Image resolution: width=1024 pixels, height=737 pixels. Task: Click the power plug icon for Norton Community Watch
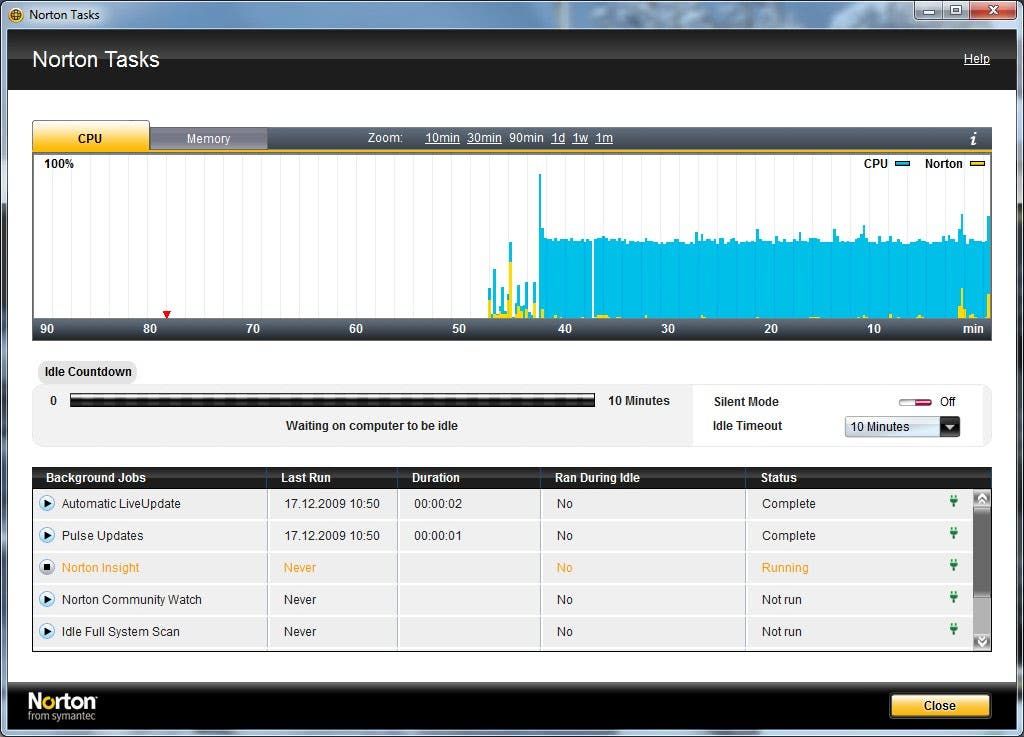953,597
